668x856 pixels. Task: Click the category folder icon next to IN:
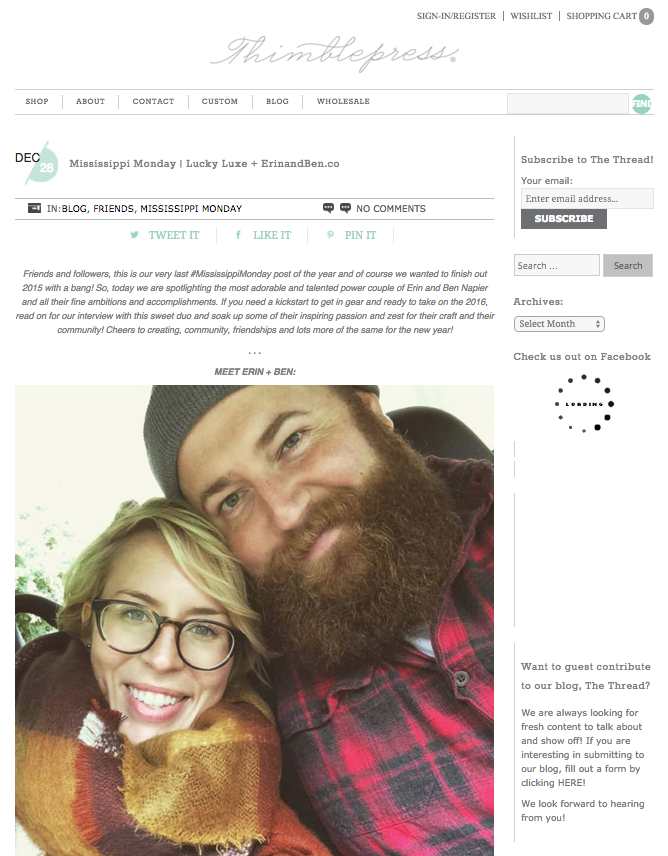click(34, 208)
